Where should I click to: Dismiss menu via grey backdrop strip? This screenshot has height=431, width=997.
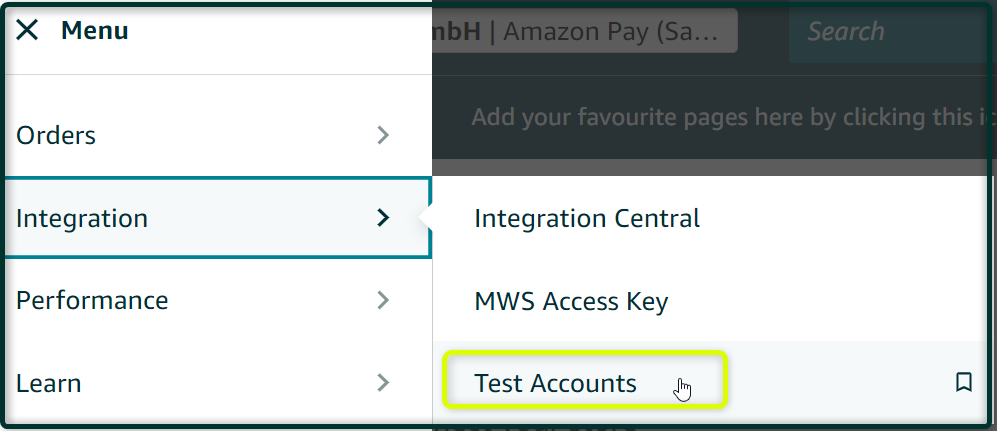click(710, 168)
